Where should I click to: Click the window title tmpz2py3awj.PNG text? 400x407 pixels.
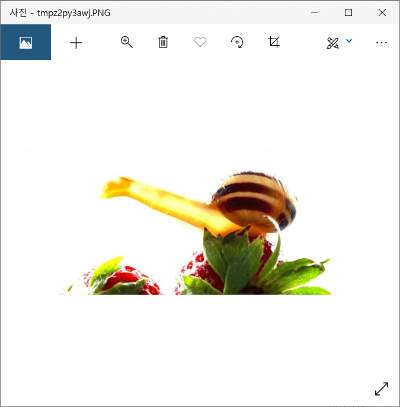[74, 13]
